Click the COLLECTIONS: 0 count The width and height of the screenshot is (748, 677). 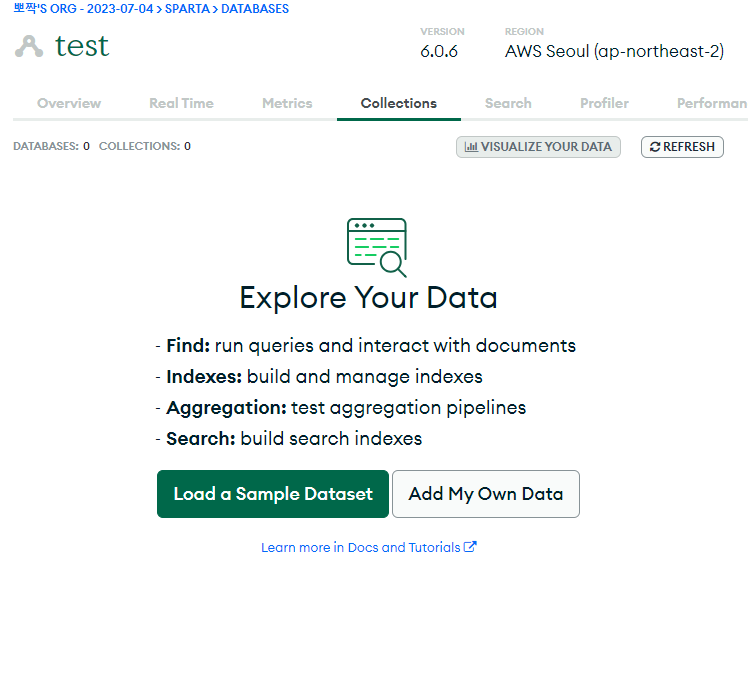click(x=145, y=146)
